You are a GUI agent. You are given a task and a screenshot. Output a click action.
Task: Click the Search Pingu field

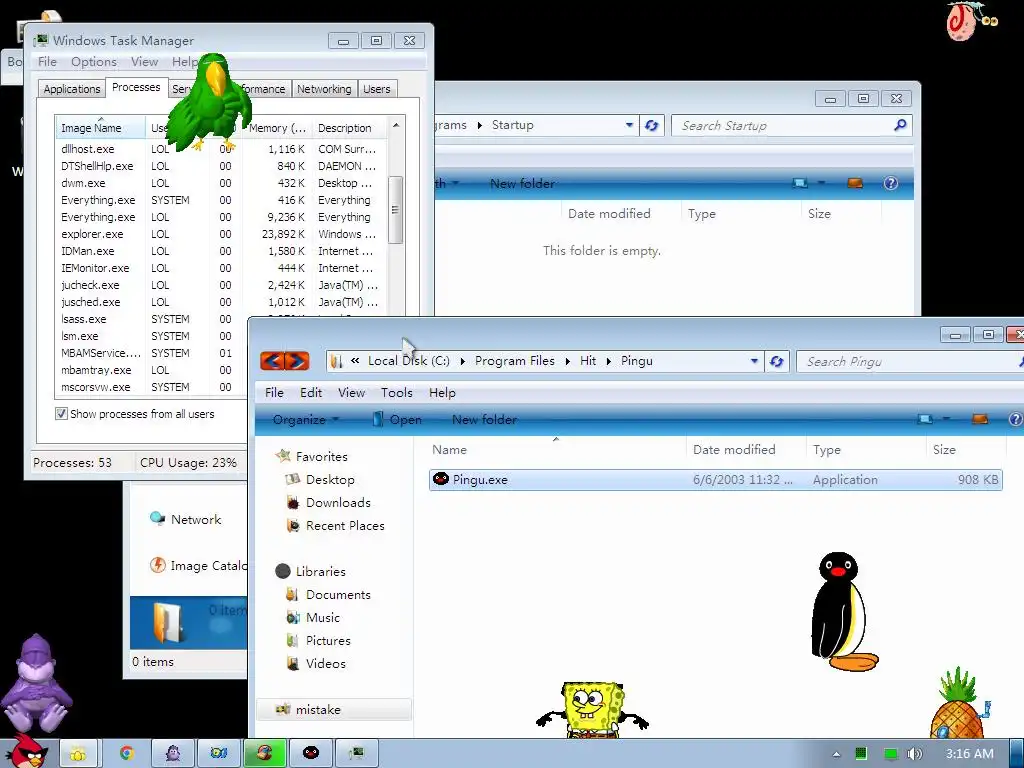(x=908, y=361)
